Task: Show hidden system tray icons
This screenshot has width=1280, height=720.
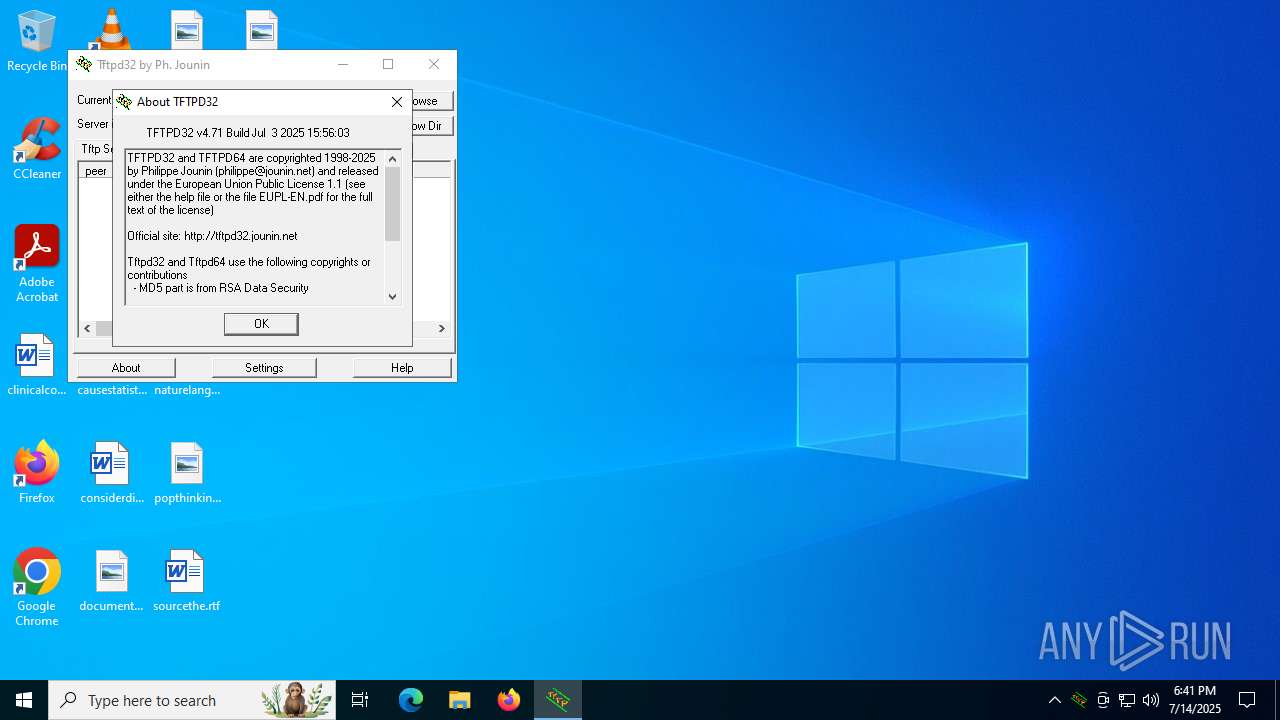Action: pyautogui.click(x=1055, y=700)
